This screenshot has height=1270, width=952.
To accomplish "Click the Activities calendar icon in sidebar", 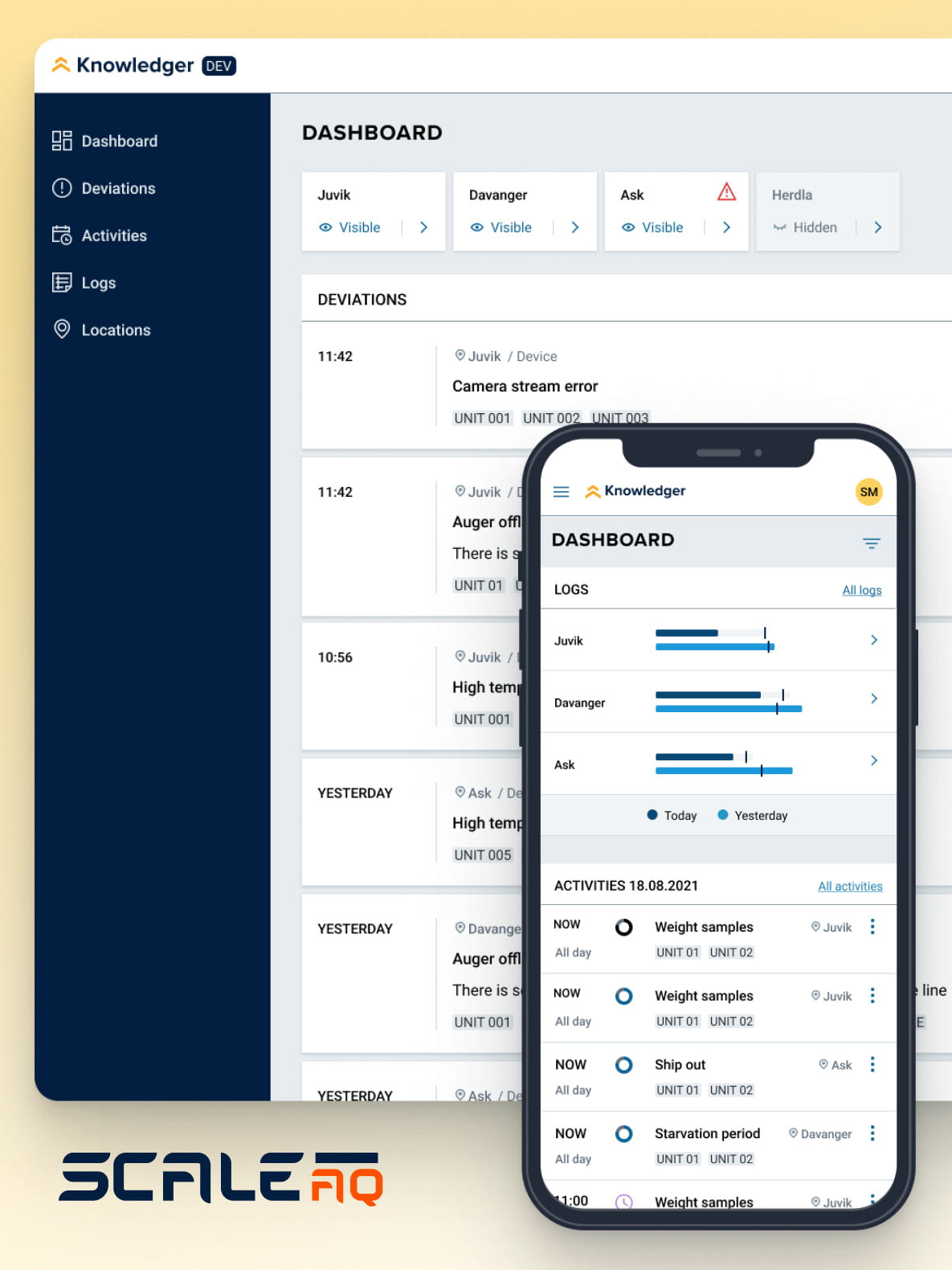I will [x=62, y=236].
